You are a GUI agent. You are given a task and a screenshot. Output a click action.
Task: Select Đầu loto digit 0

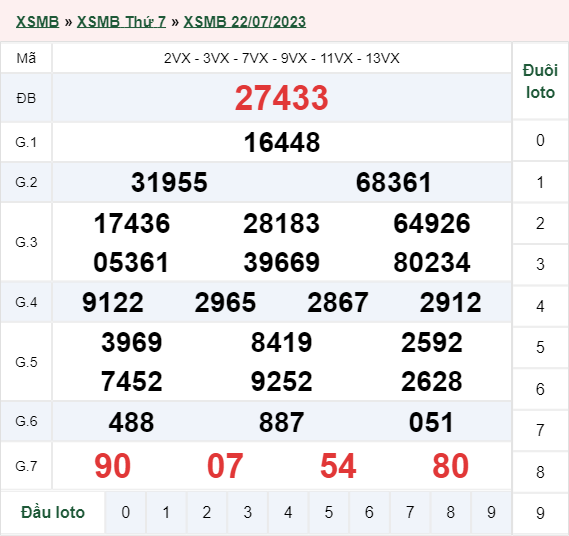tap(126, 512)
